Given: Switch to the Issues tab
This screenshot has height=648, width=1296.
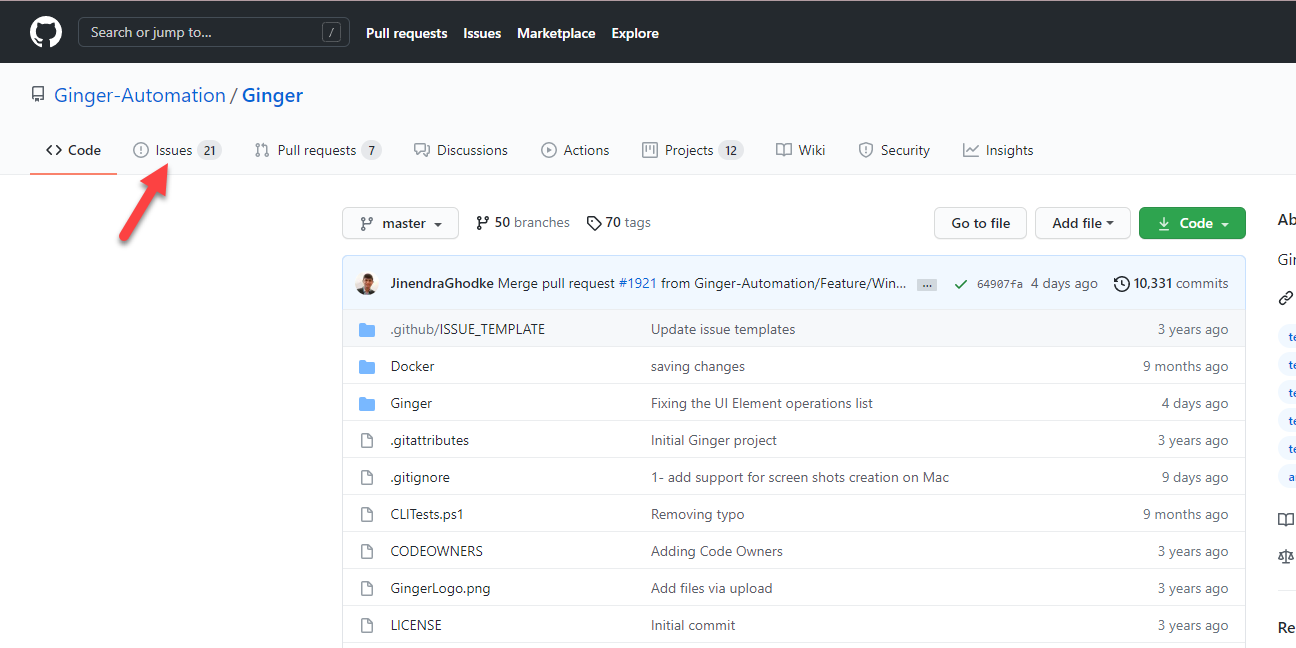Looking at the screenshot, I should point(177,150).
